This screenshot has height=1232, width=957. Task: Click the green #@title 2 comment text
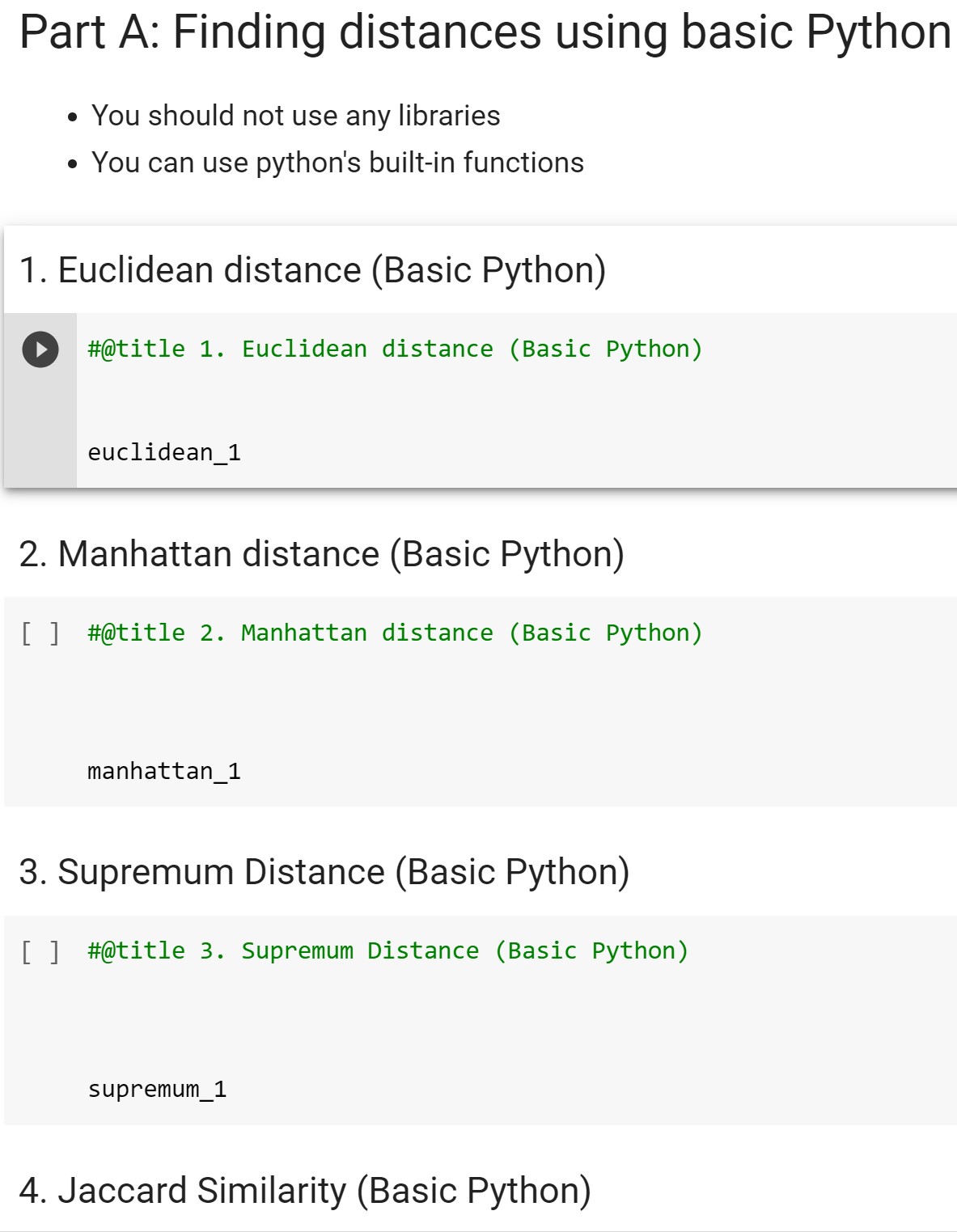[395, 633]
